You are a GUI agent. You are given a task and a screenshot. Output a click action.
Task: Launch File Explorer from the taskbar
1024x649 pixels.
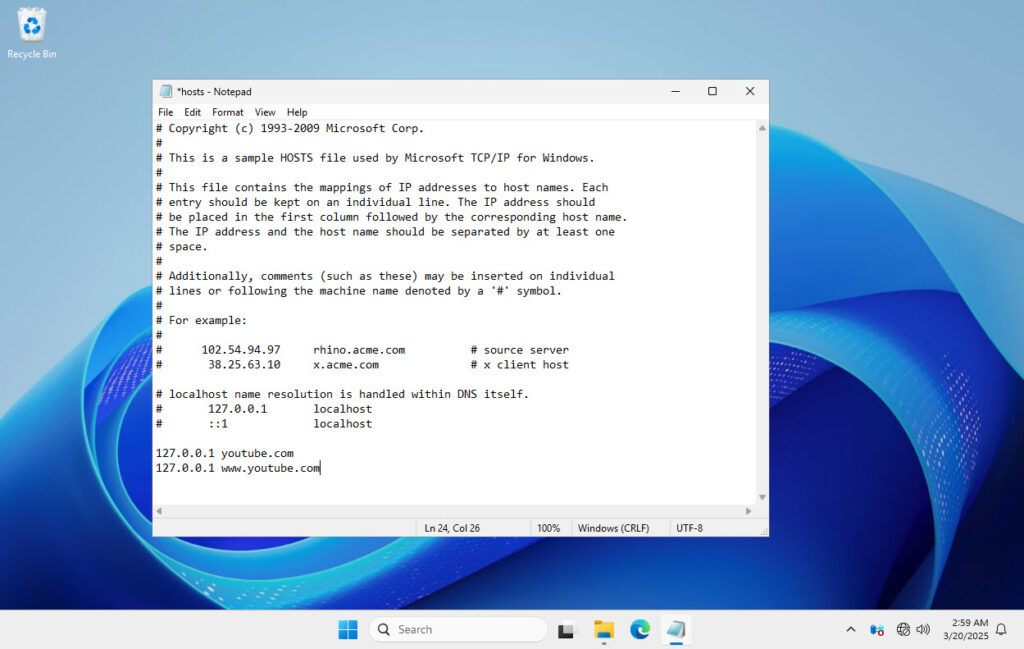click(x=603, y=629)
